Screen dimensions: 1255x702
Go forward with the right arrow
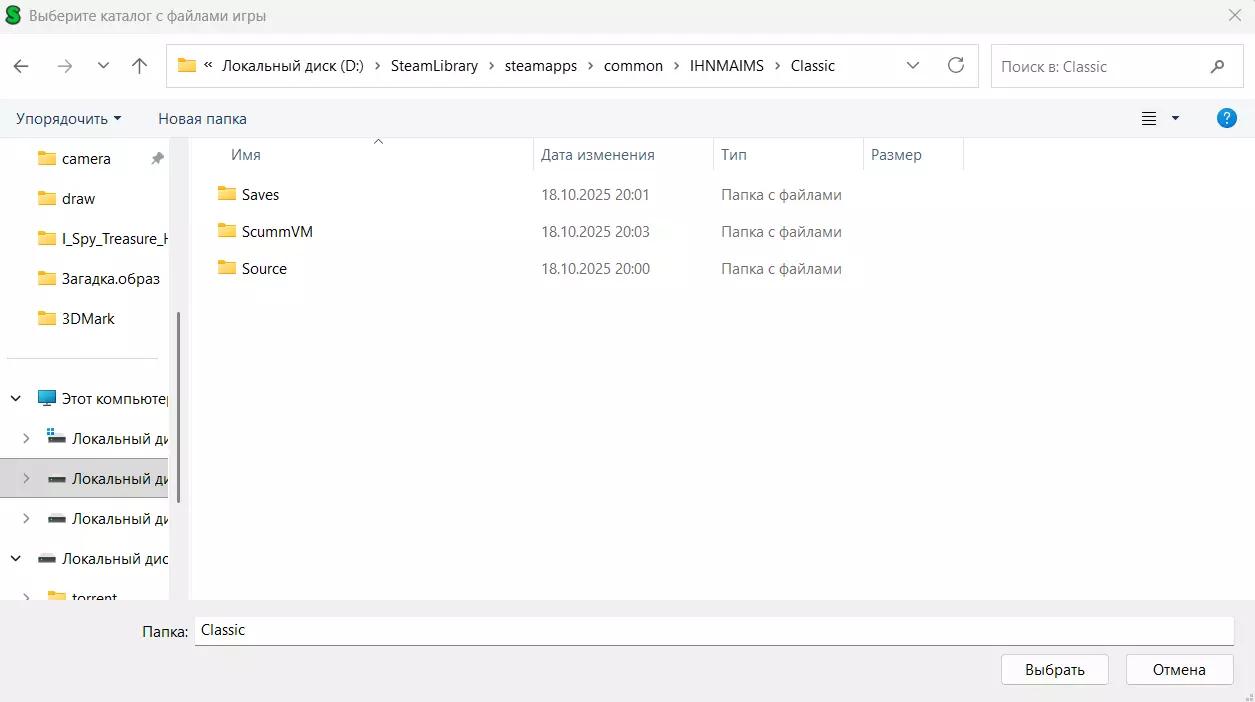(x=65, y=66)
